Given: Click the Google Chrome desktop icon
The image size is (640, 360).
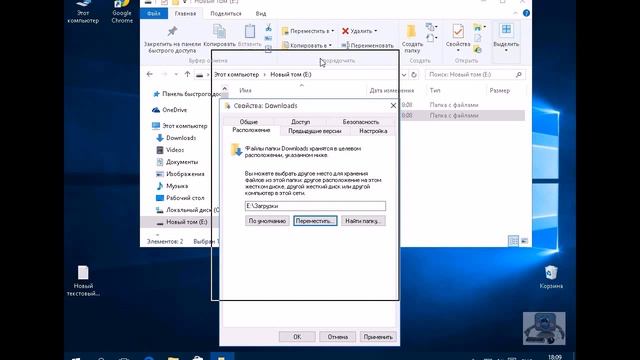Looking at the screenshot, I should [122, 12].
